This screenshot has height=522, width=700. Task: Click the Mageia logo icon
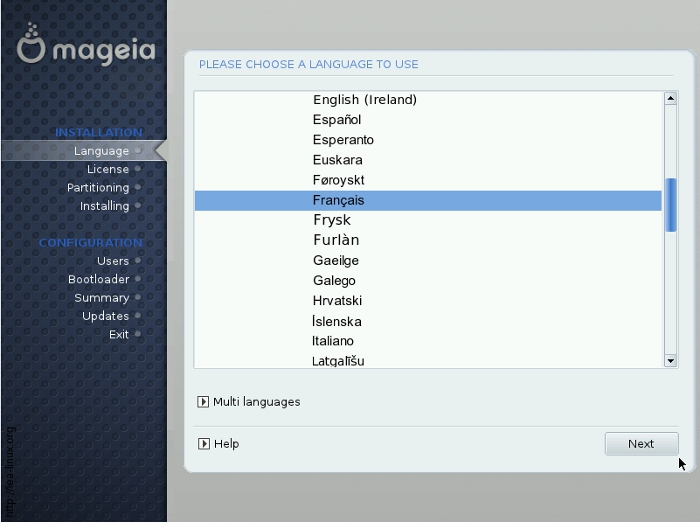32,47
